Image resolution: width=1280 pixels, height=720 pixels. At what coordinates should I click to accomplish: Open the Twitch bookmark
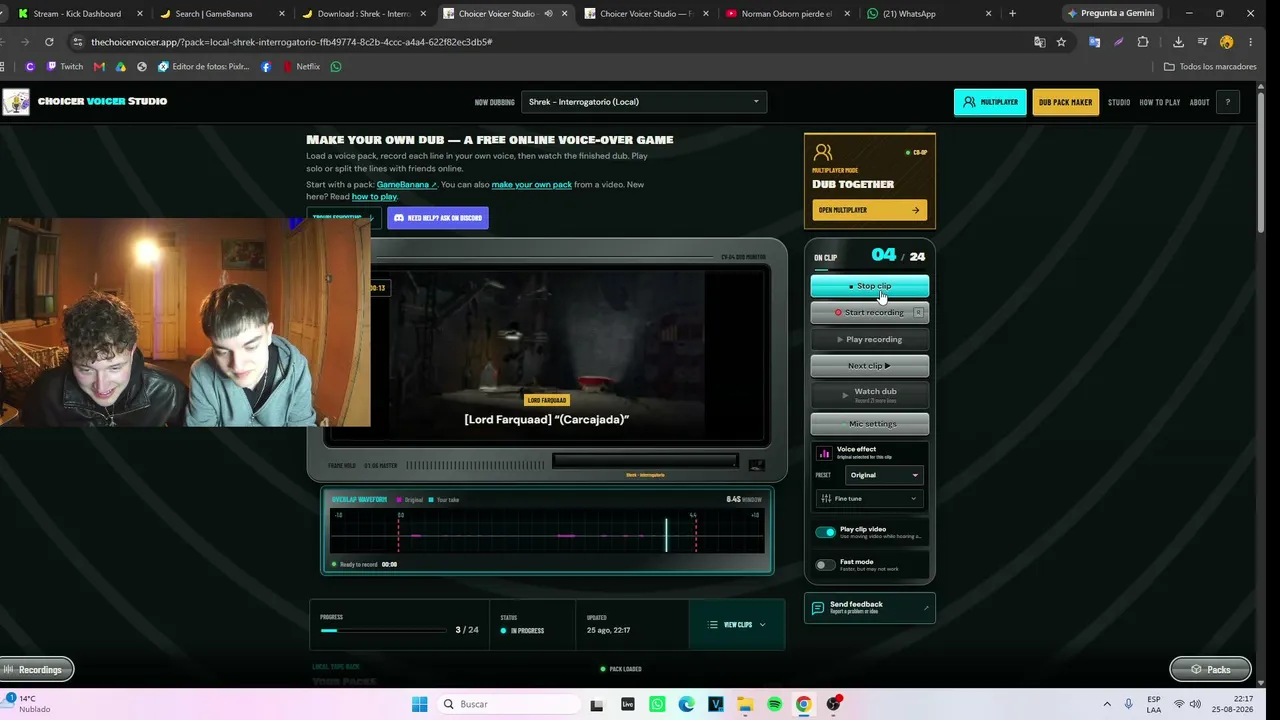[x=64, y=67]
